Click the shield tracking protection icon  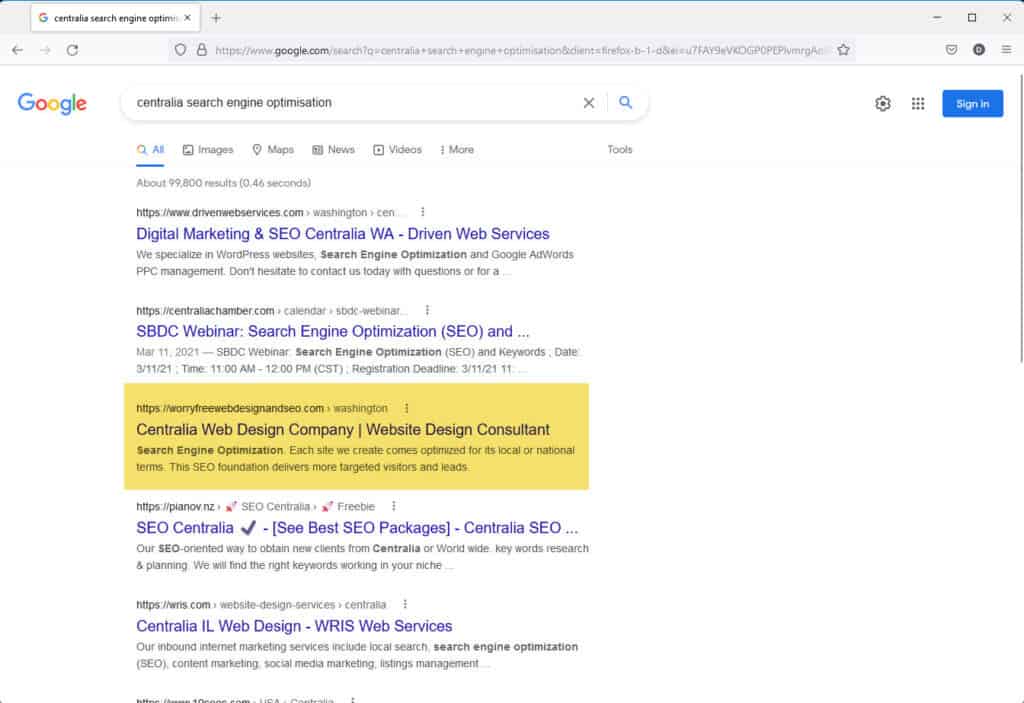(x=180, y=50)
